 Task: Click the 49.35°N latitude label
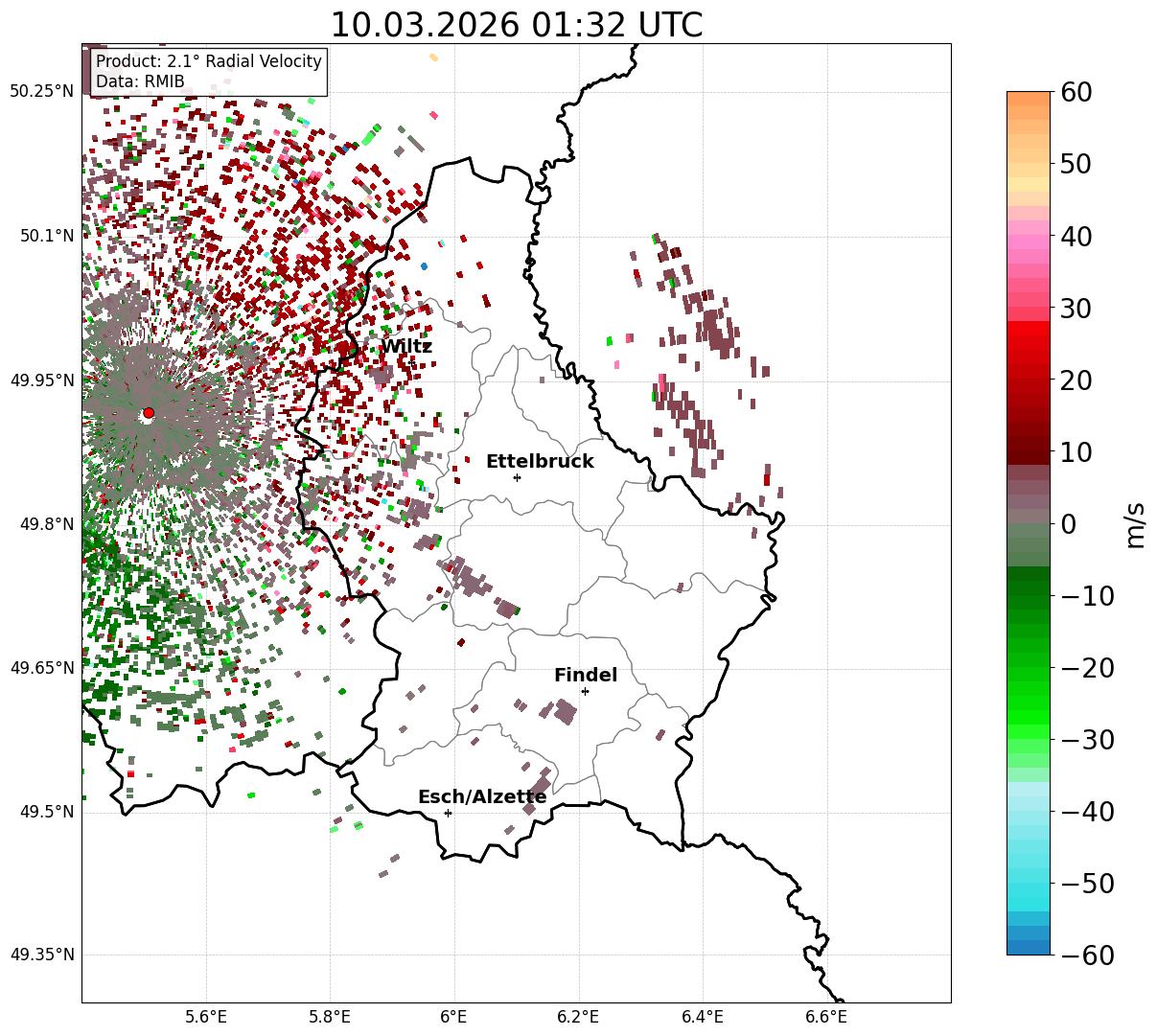41,955
